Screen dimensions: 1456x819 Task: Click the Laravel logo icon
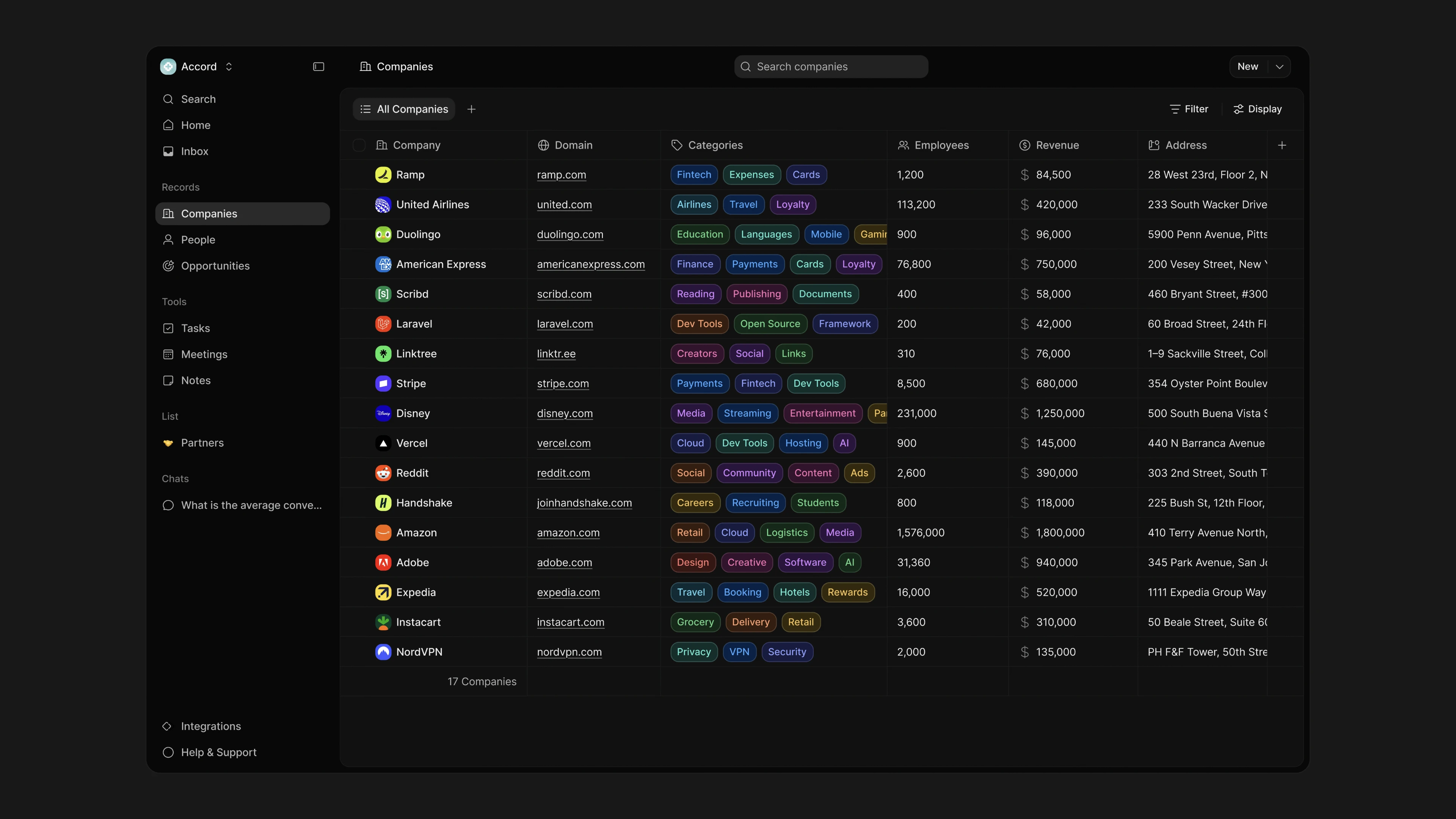[383, 324]
